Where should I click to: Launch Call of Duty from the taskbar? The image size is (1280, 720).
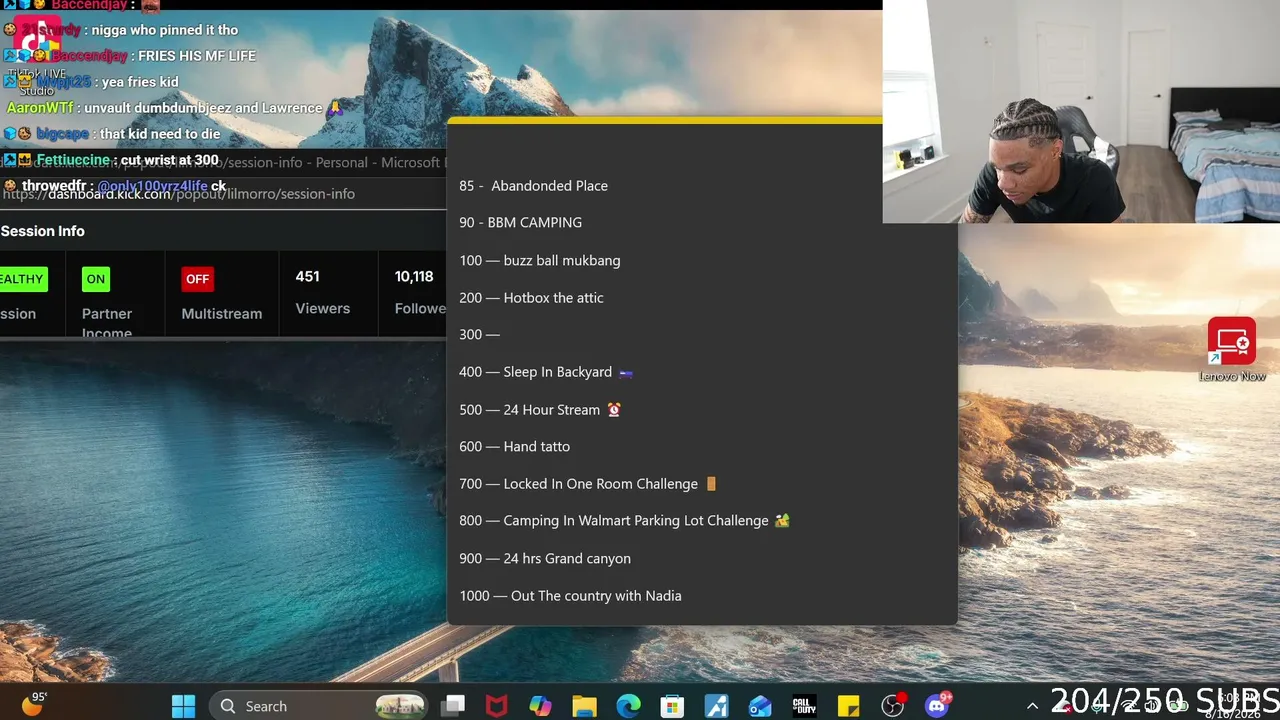coord(804,706)
